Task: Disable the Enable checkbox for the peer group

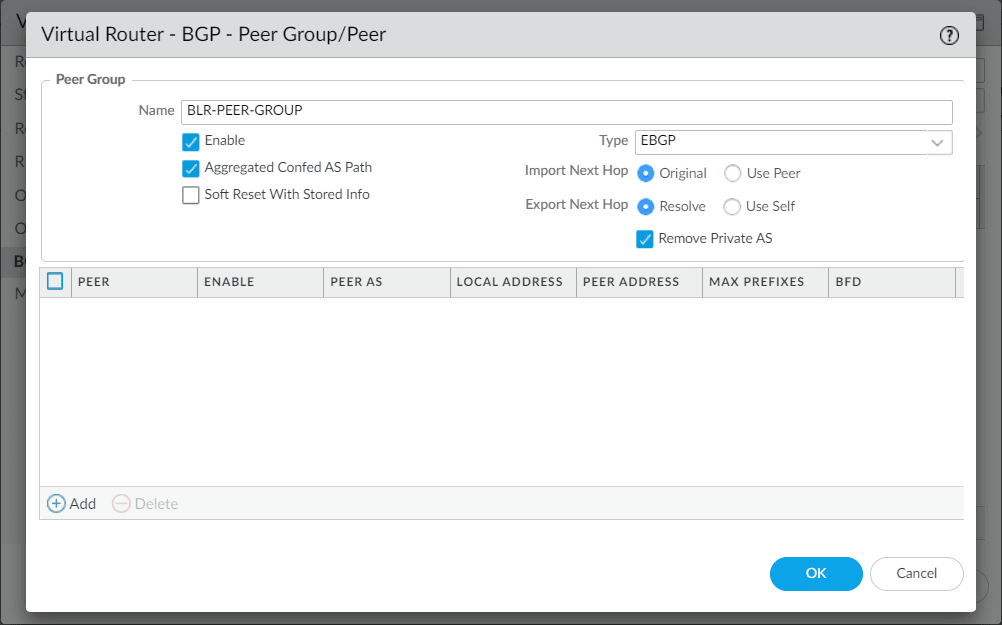Action: 191,141
